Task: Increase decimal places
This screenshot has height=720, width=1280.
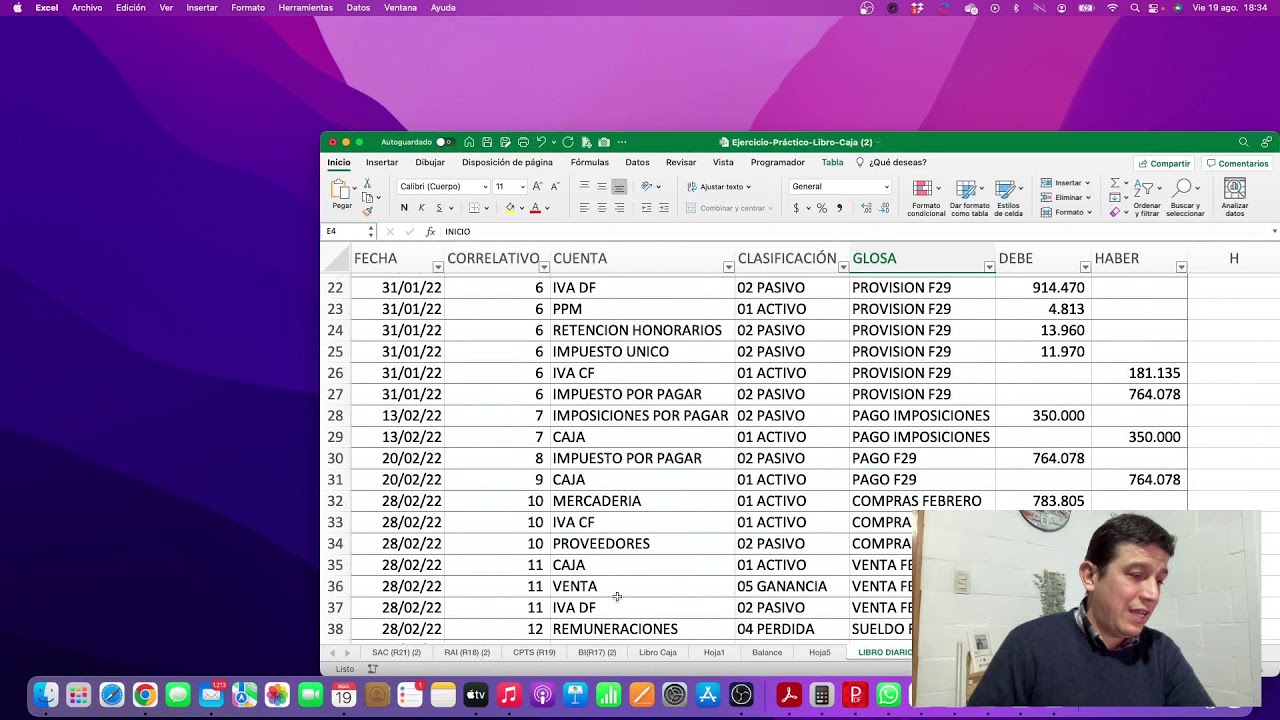Action: click(866, 208)
